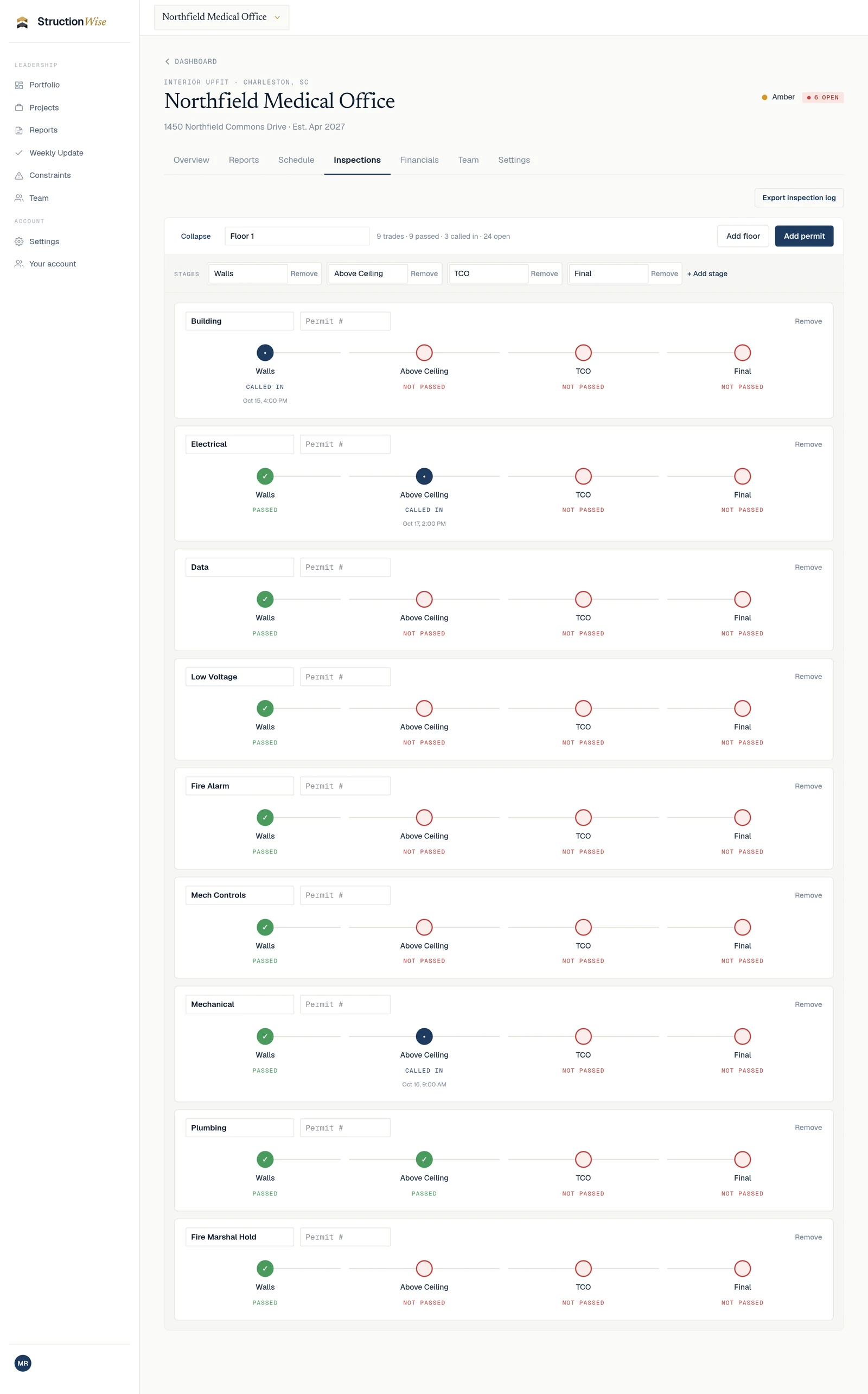
Task: Click the Data permit number field
Action: tap(345, 566)
